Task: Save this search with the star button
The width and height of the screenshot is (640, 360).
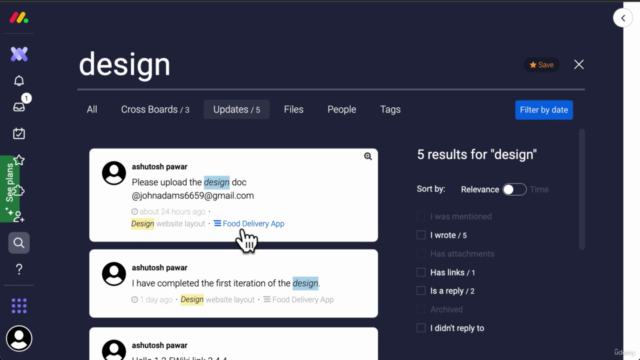Action: point(542,65)
